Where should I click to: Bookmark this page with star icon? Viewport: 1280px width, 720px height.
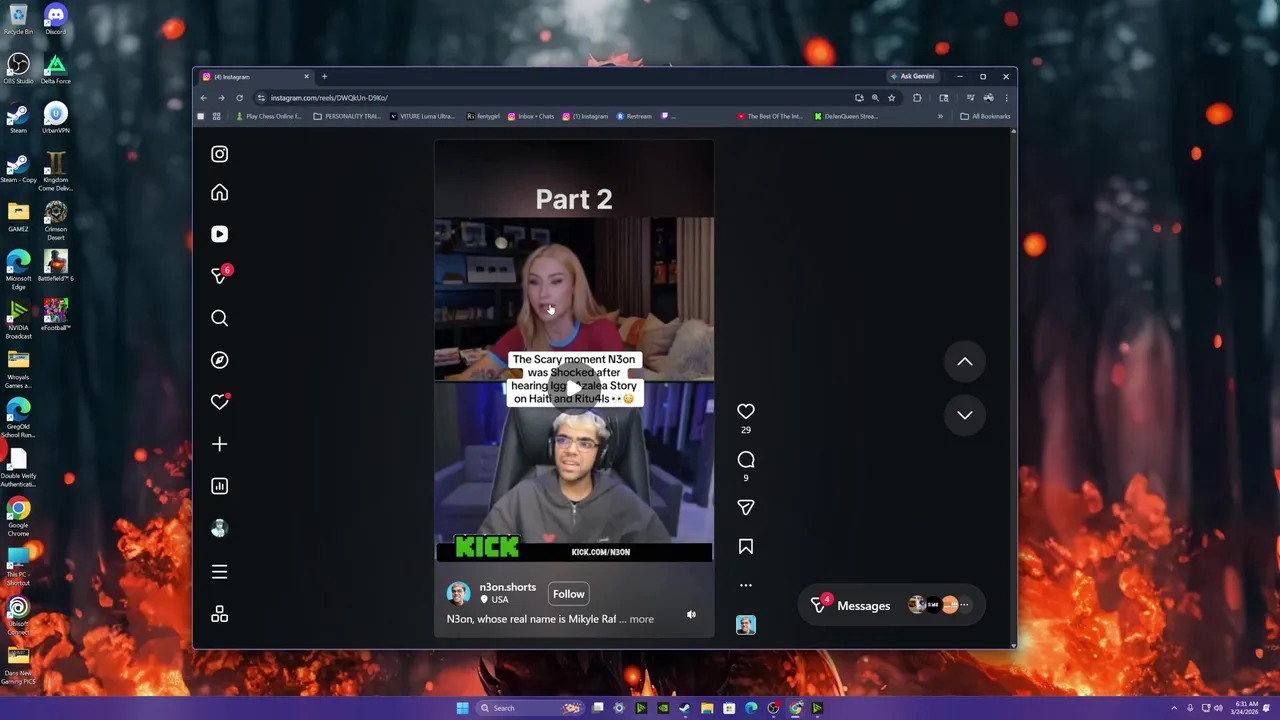pyautogui.click(x=891, y=98)
